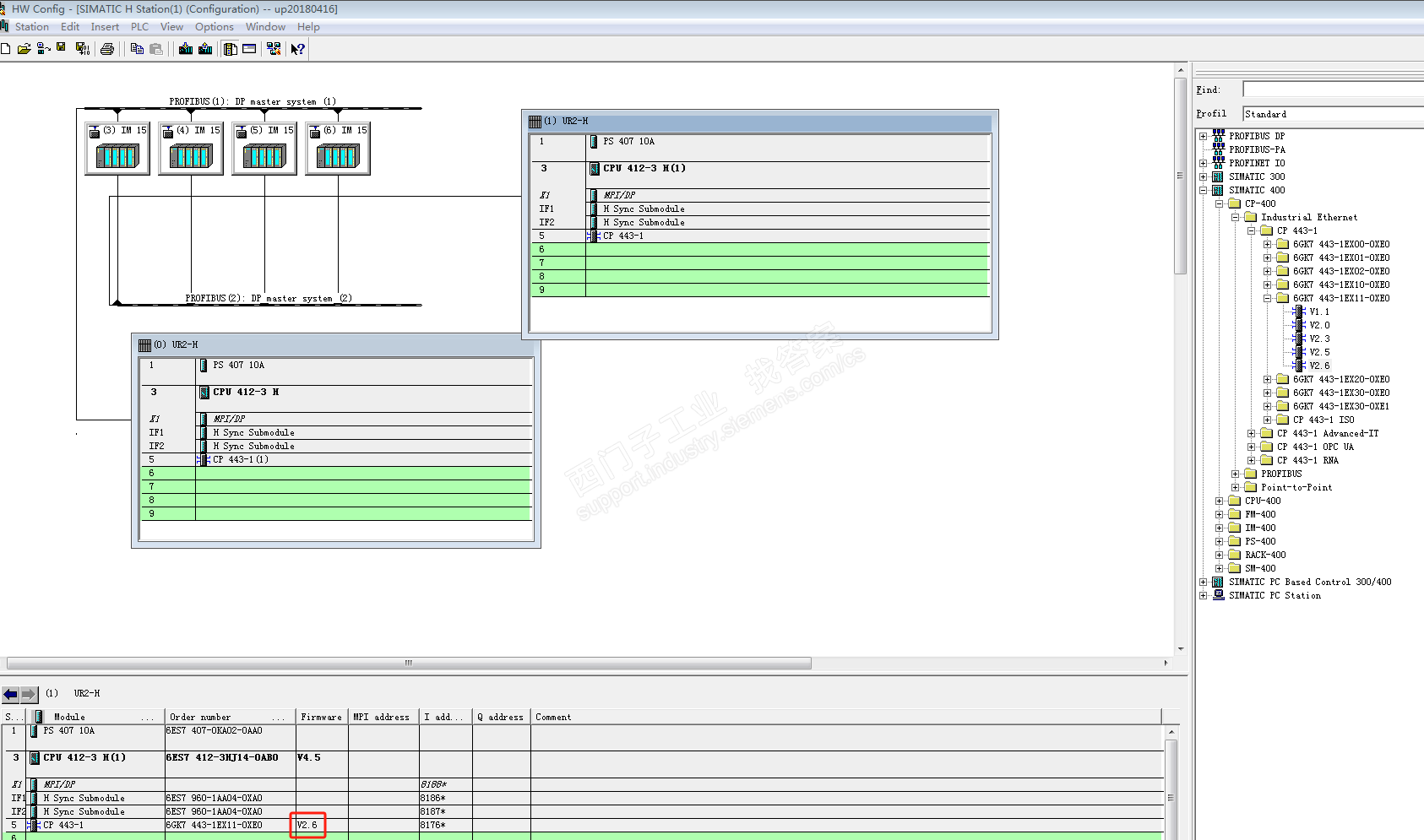Image resolution: width=1424 pixels, height=840 pixels.
Task: Click the V1.1 module icon in the catalog
Action: coord(1299,312)
